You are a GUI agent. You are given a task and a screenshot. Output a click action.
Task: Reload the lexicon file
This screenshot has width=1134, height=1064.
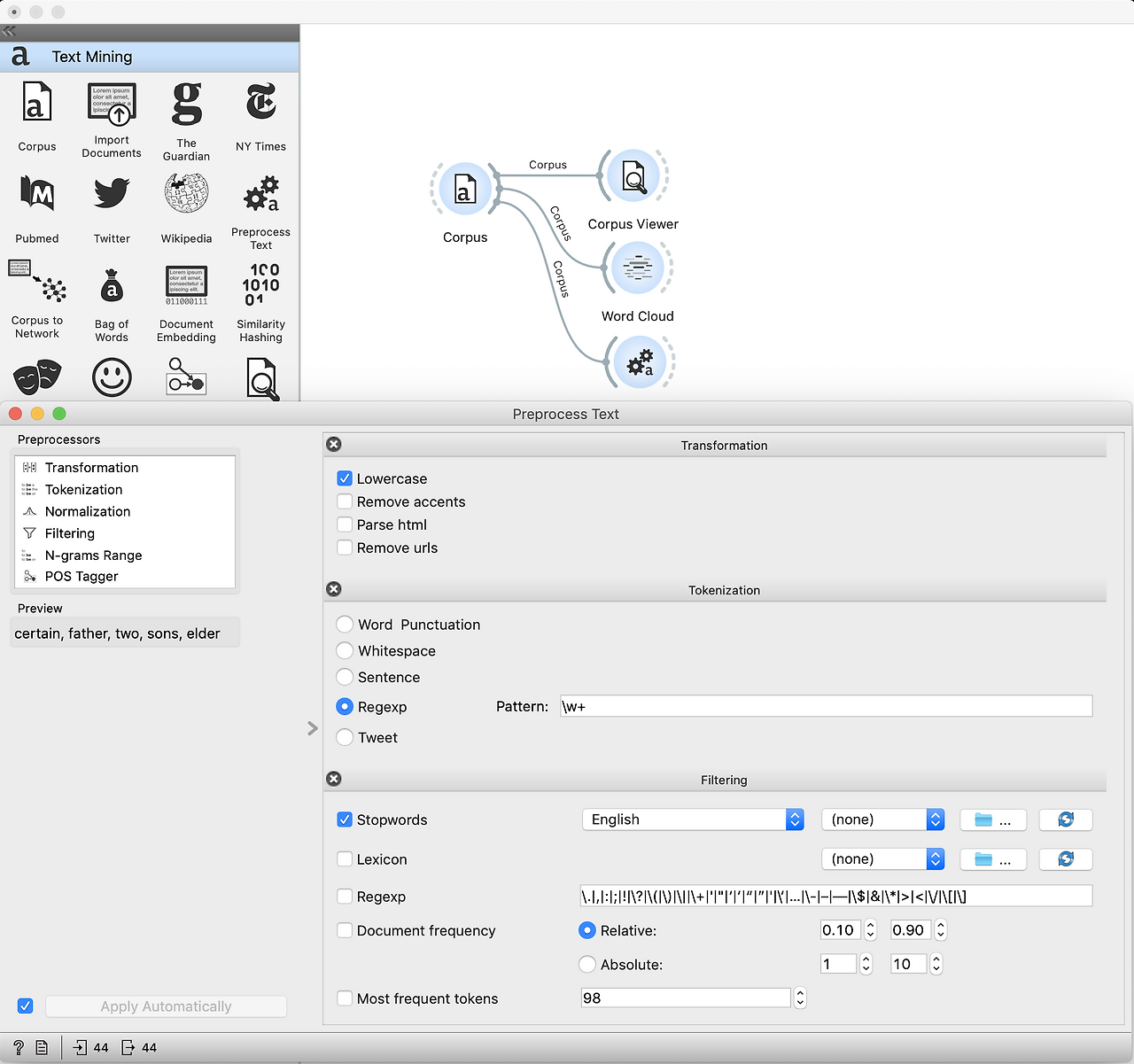click(1066, 858)
